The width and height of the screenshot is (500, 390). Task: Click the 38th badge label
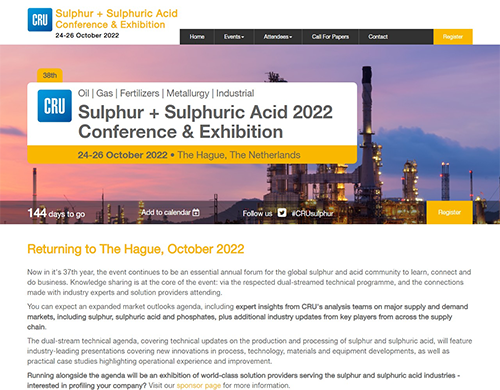[x=50, y=75]
